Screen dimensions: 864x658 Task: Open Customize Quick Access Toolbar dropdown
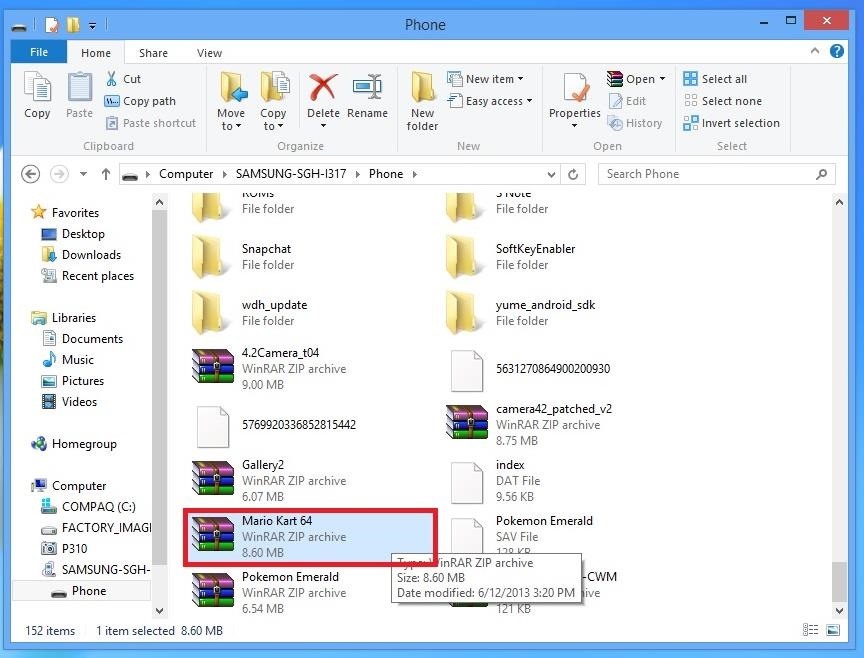point(93,25)
